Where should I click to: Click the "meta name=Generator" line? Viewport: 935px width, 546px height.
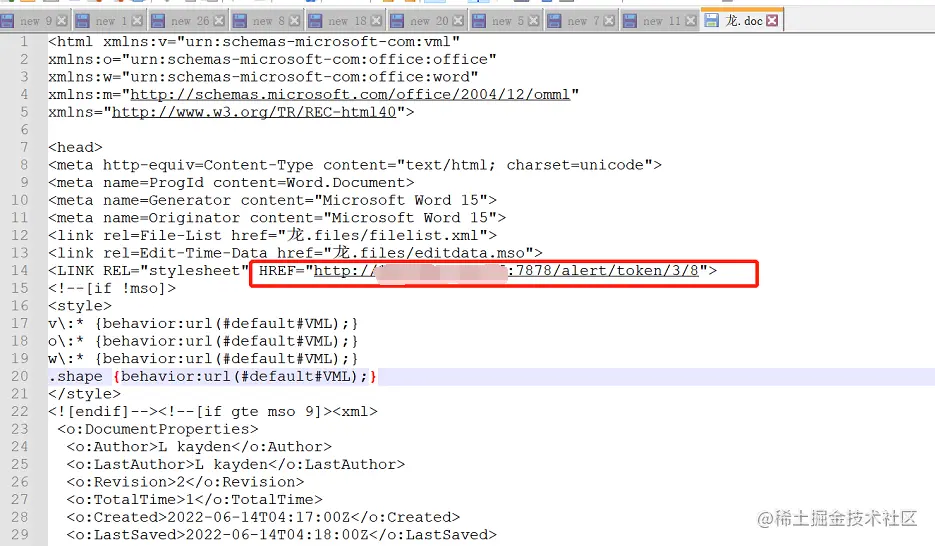pyautogui.click(x=273, y=200)
